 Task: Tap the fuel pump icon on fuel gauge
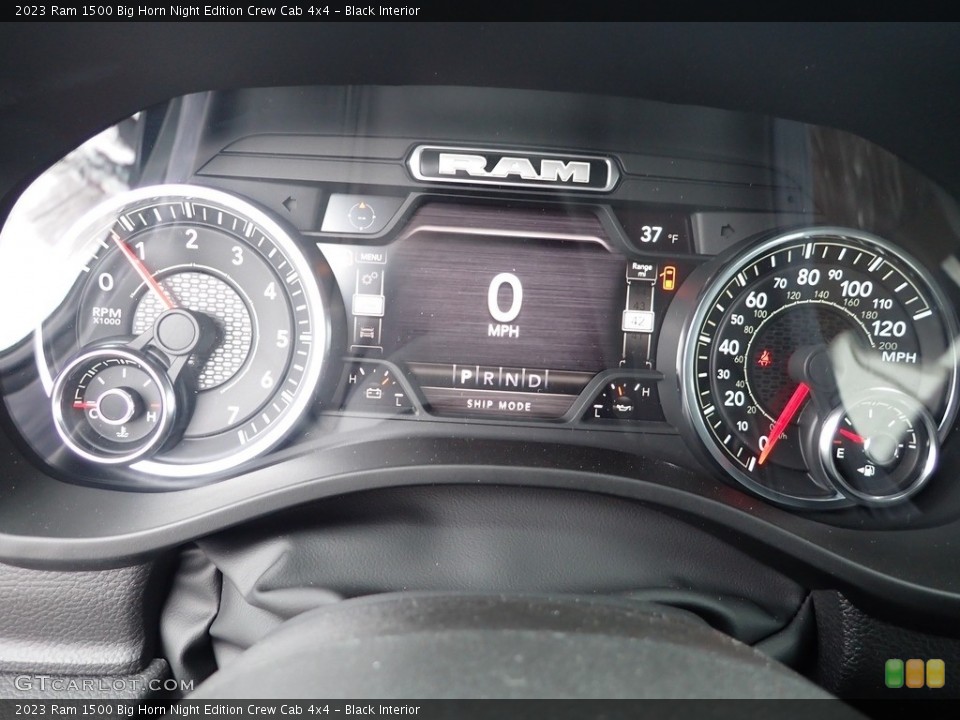866,470
